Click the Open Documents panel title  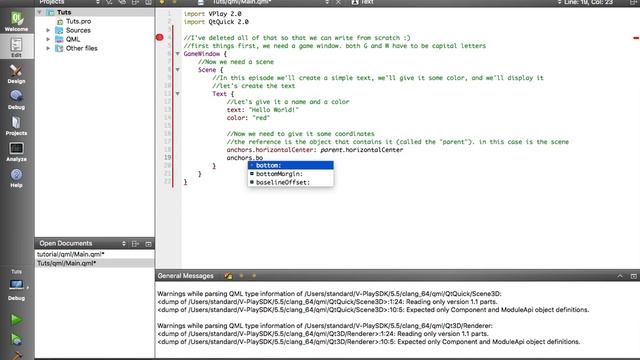pos(66,243)
